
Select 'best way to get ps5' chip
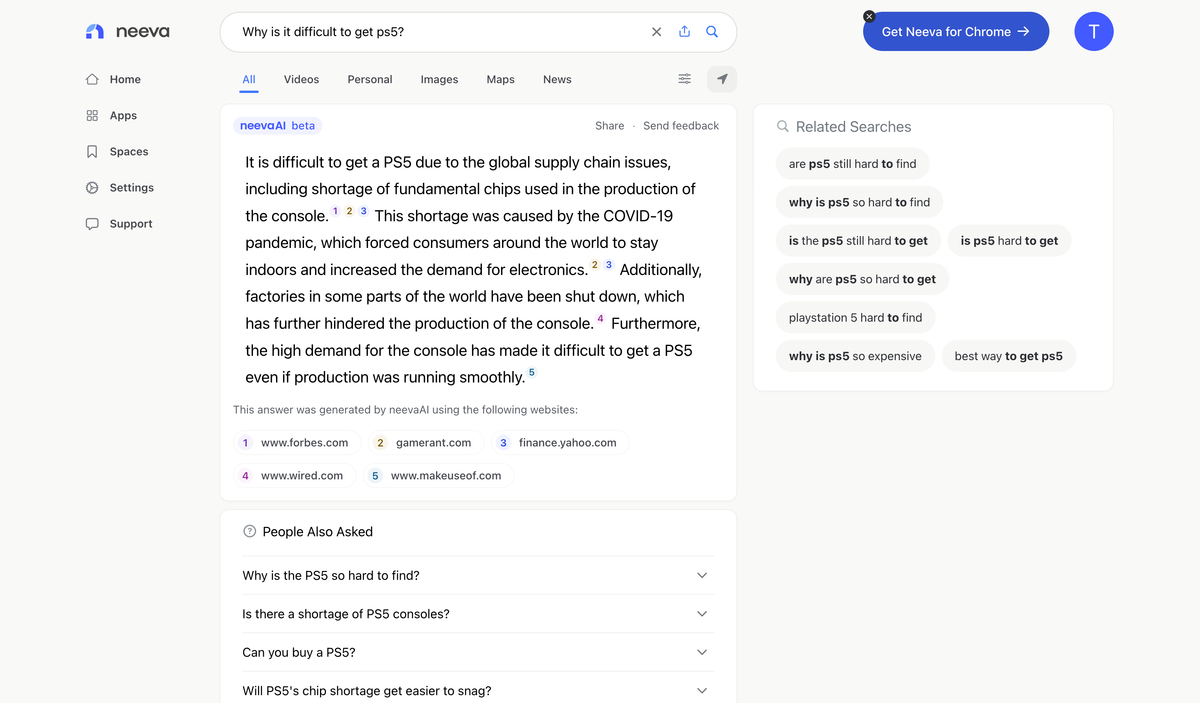tap(1008, 356)
